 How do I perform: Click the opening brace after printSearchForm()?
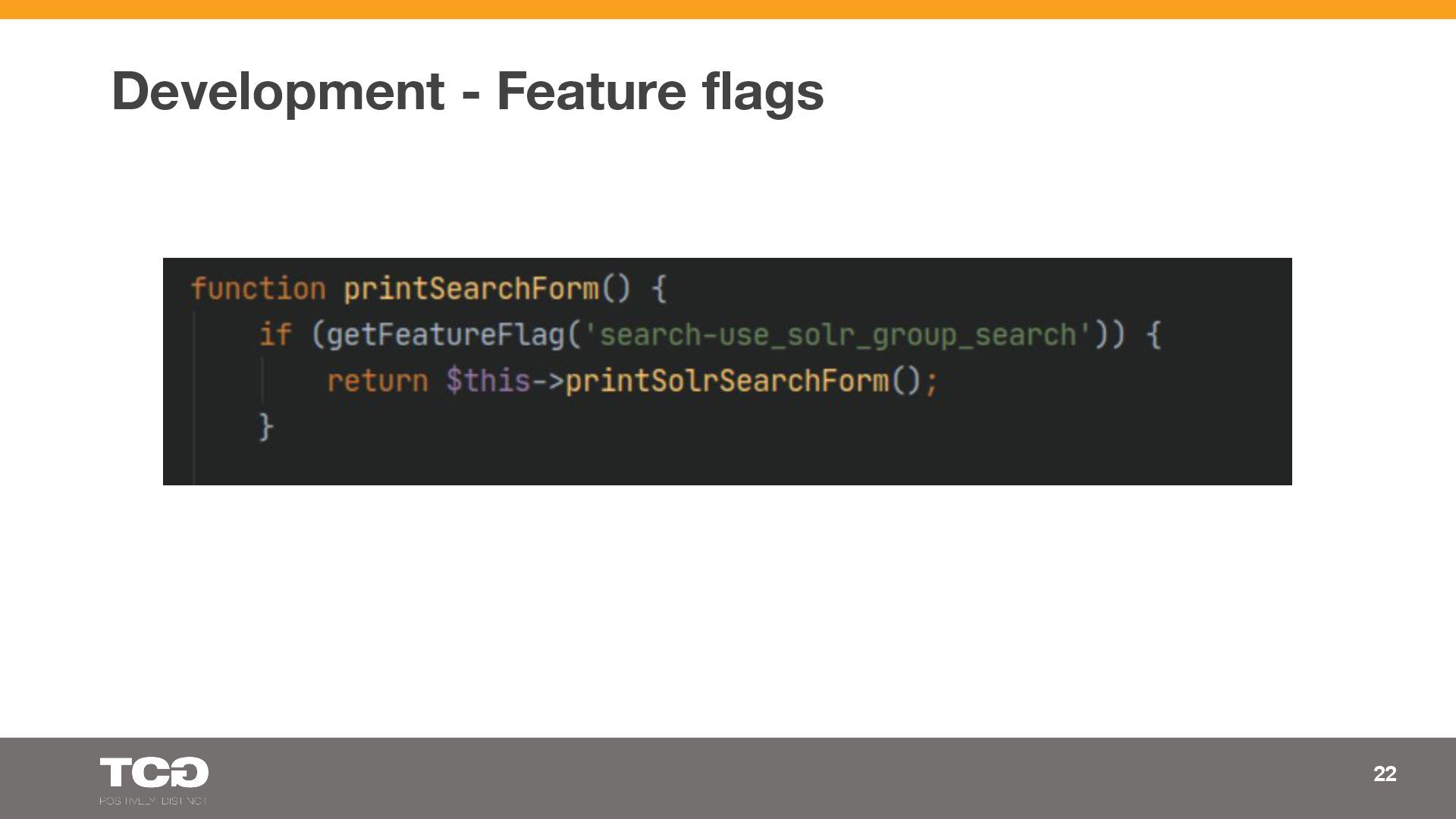[x=659, y=289]
